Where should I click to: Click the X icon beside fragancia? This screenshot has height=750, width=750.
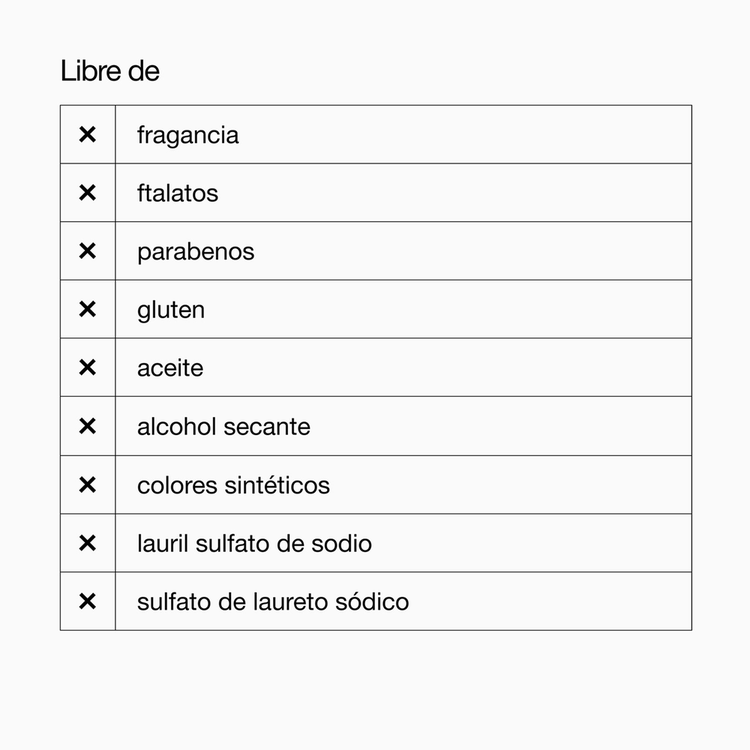tap(88, 134)
